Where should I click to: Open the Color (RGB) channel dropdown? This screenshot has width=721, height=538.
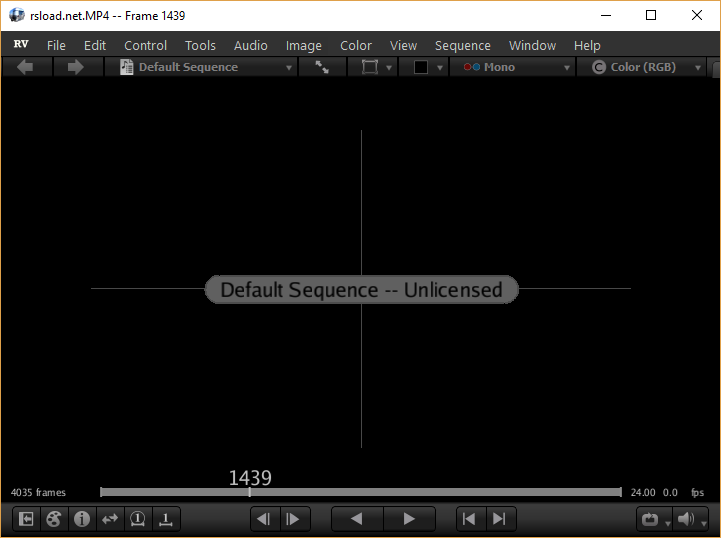point(641,67)
